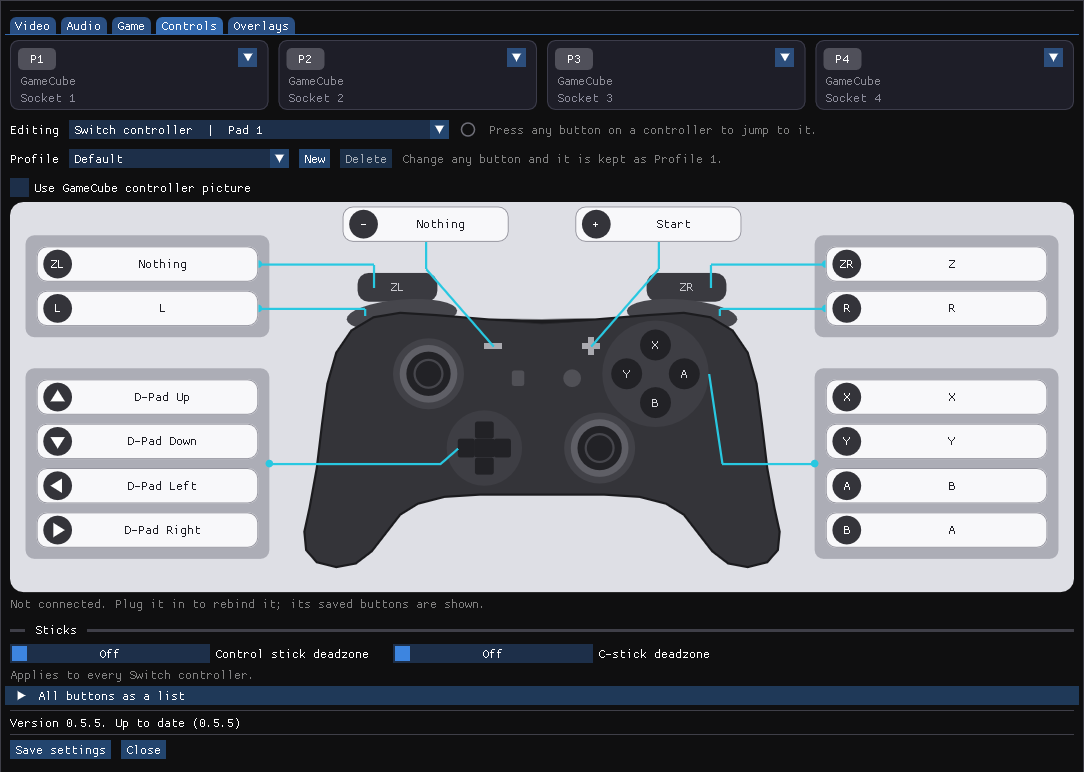Switch to the Audio tab
The width and height of the screenshot is (1084, 772).
[x=84, y=26]
